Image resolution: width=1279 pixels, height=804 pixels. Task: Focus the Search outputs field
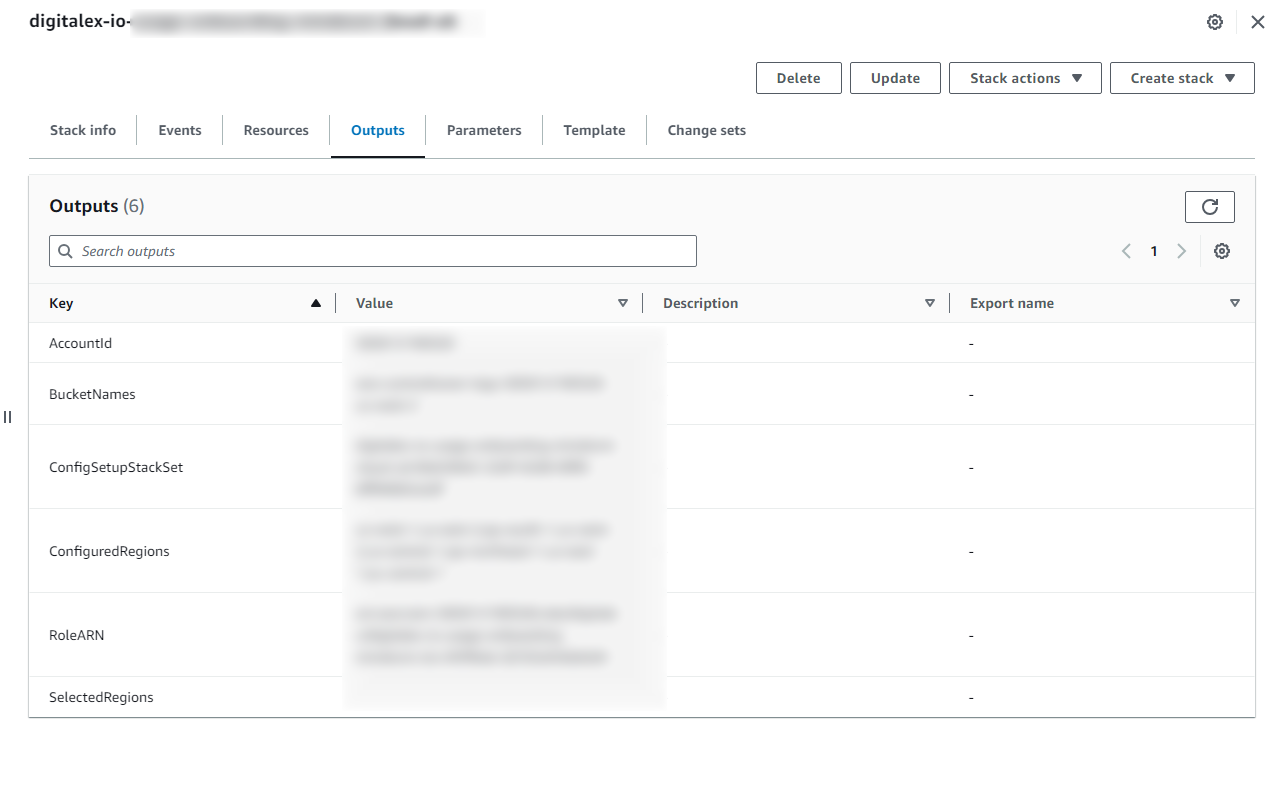[x=373, y=251]
